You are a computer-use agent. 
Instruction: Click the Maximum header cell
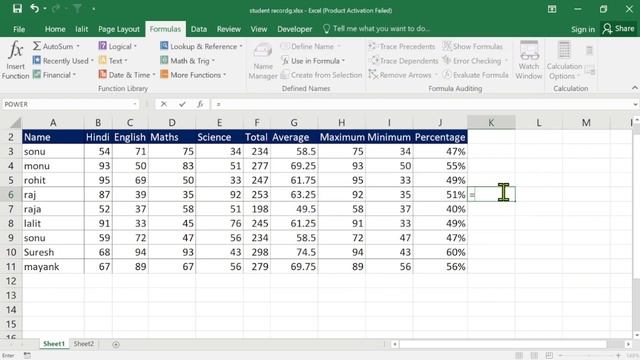coord(342,137)
